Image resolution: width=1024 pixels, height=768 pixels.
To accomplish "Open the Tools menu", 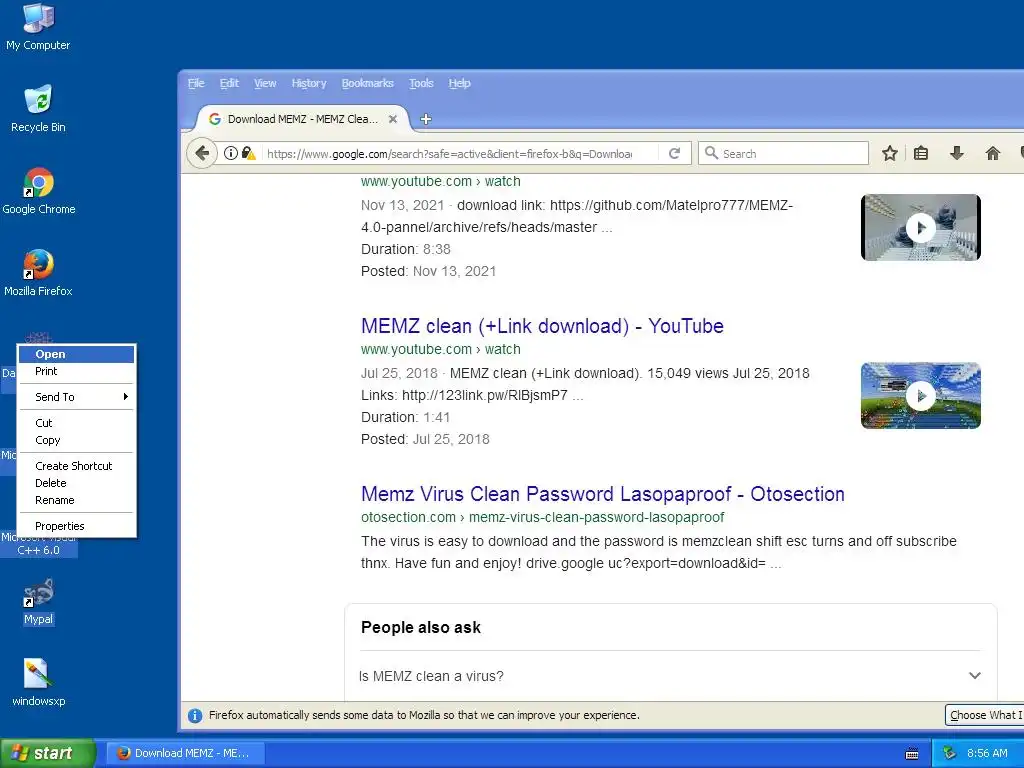I will (421, 83).
